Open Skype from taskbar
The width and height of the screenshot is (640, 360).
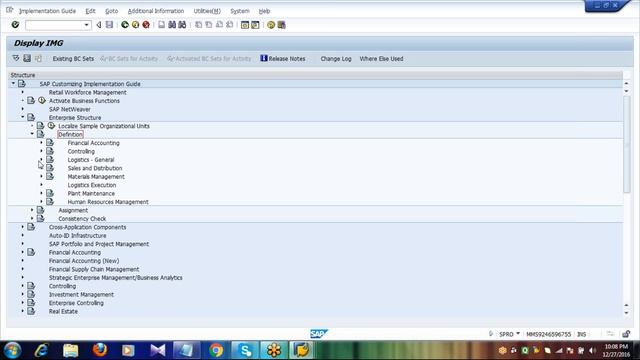point(245,350)
